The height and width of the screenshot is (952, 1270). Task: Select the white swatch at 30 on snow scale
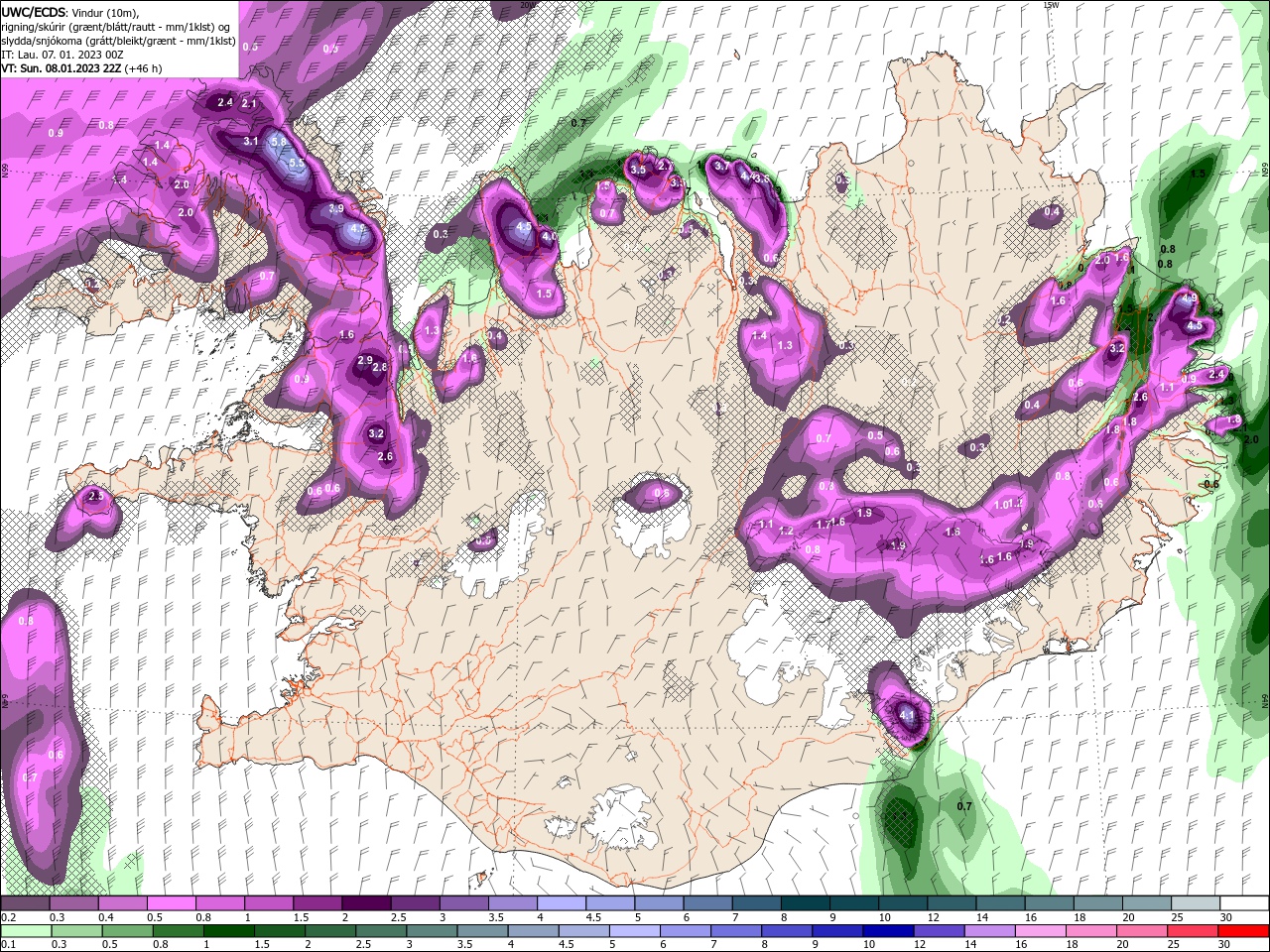point(1243,903)
